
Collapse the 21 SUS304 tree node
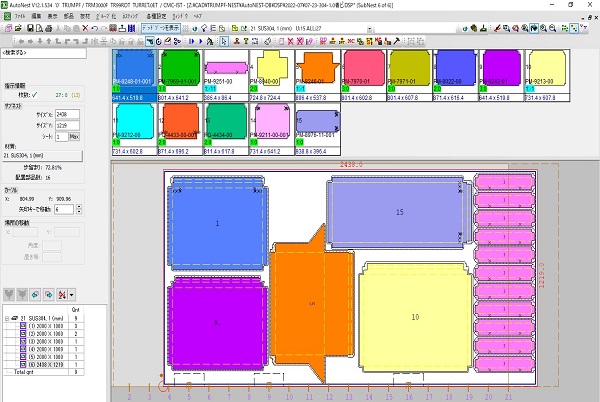click(x=8, y=317)
